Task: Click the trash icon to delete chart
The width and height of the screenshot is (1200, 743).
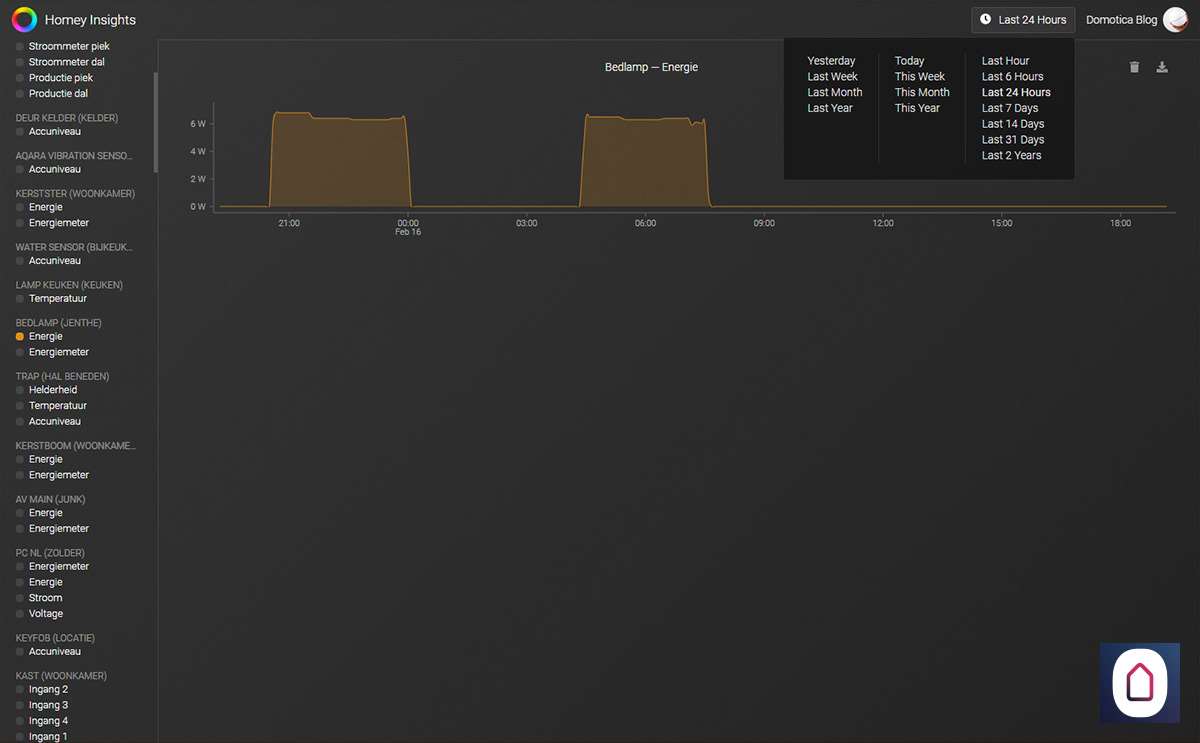Action: coord(1134,67)
